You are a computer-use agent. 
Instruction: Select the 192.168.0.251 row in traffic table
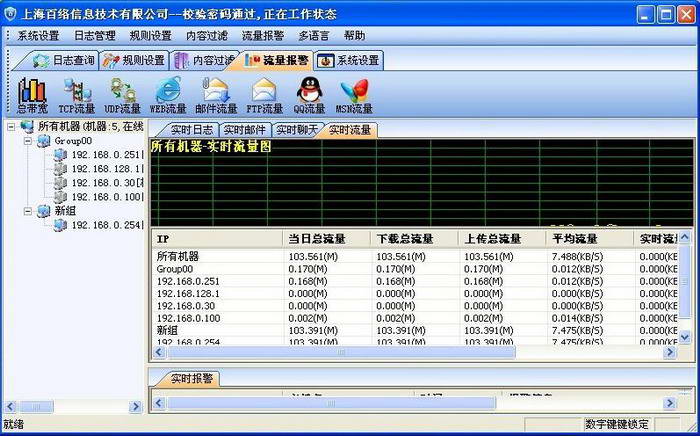tap(415, 282)
